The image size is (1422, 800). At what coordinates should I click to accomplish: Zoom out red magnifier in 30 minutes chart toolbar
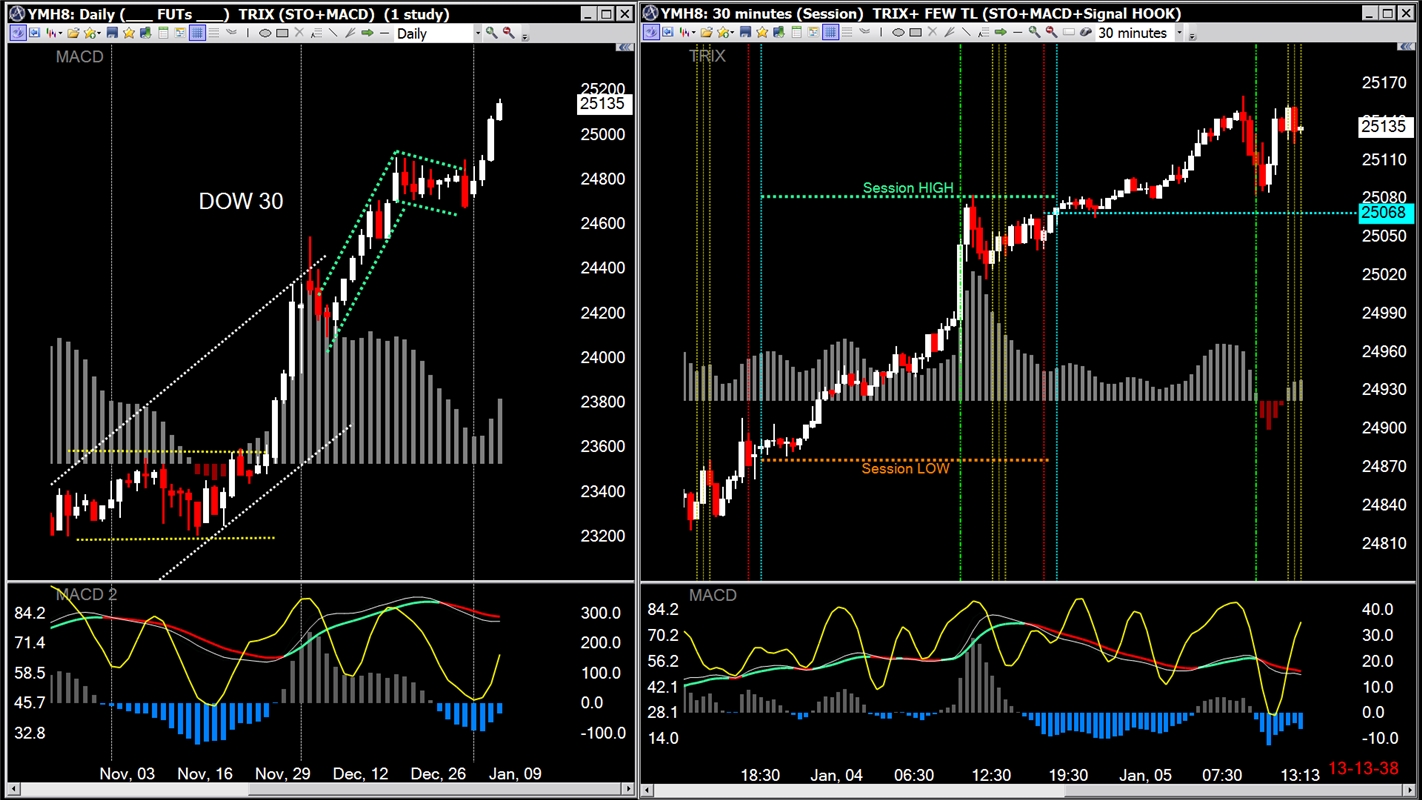[1051, 33]
